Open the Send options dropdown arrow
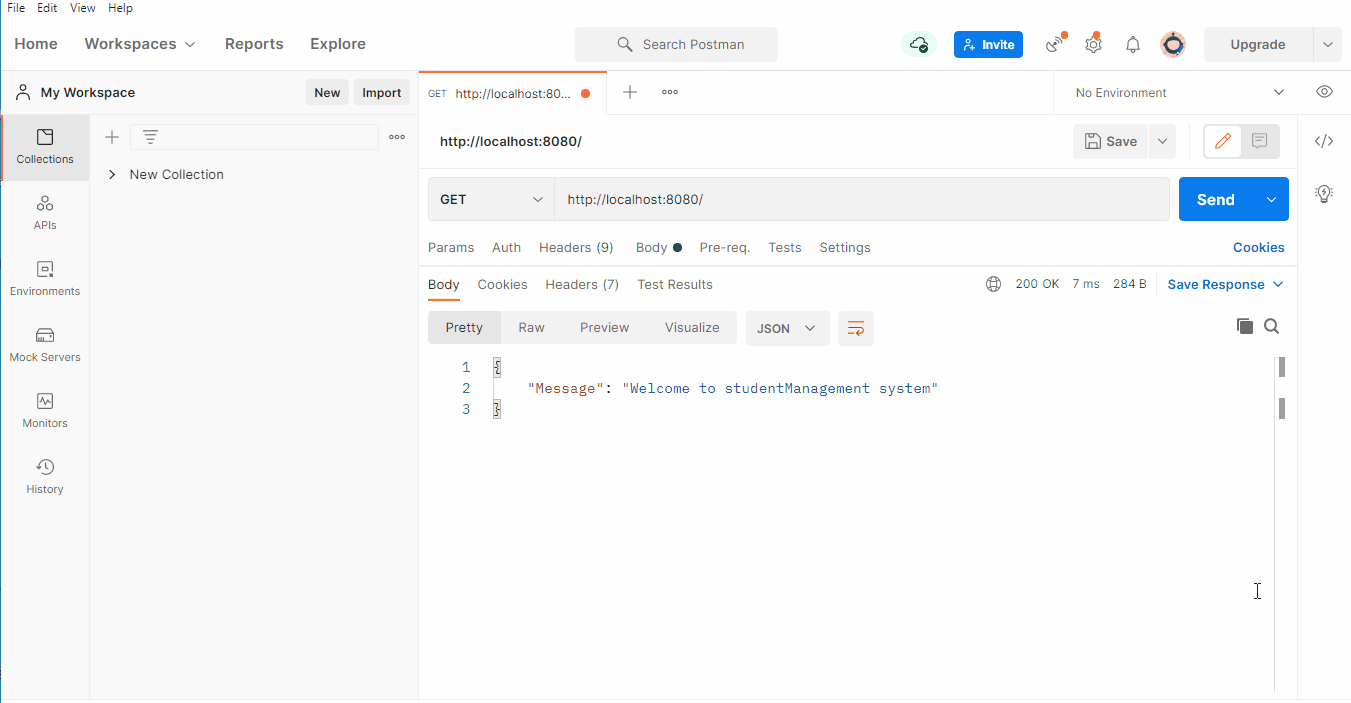 [1271, 199]
